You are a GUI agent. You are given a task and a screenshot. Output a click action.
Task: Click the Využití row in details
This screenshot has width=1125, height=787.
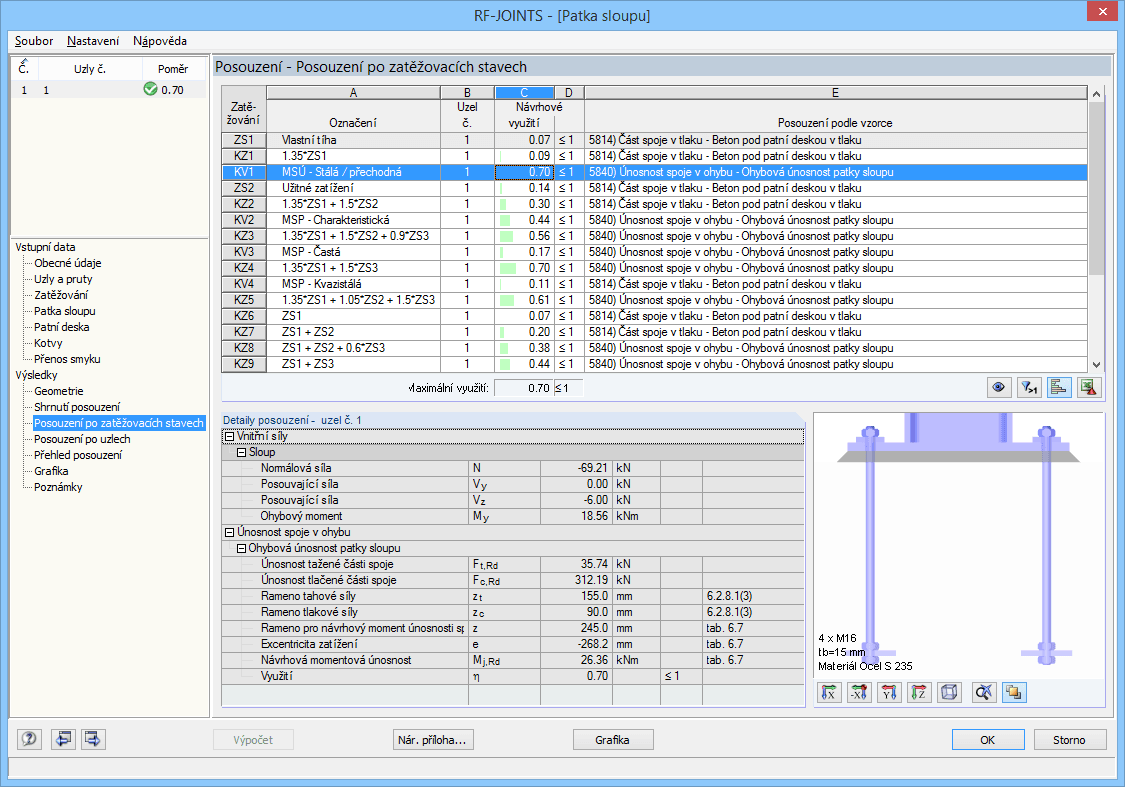[512, 676]
